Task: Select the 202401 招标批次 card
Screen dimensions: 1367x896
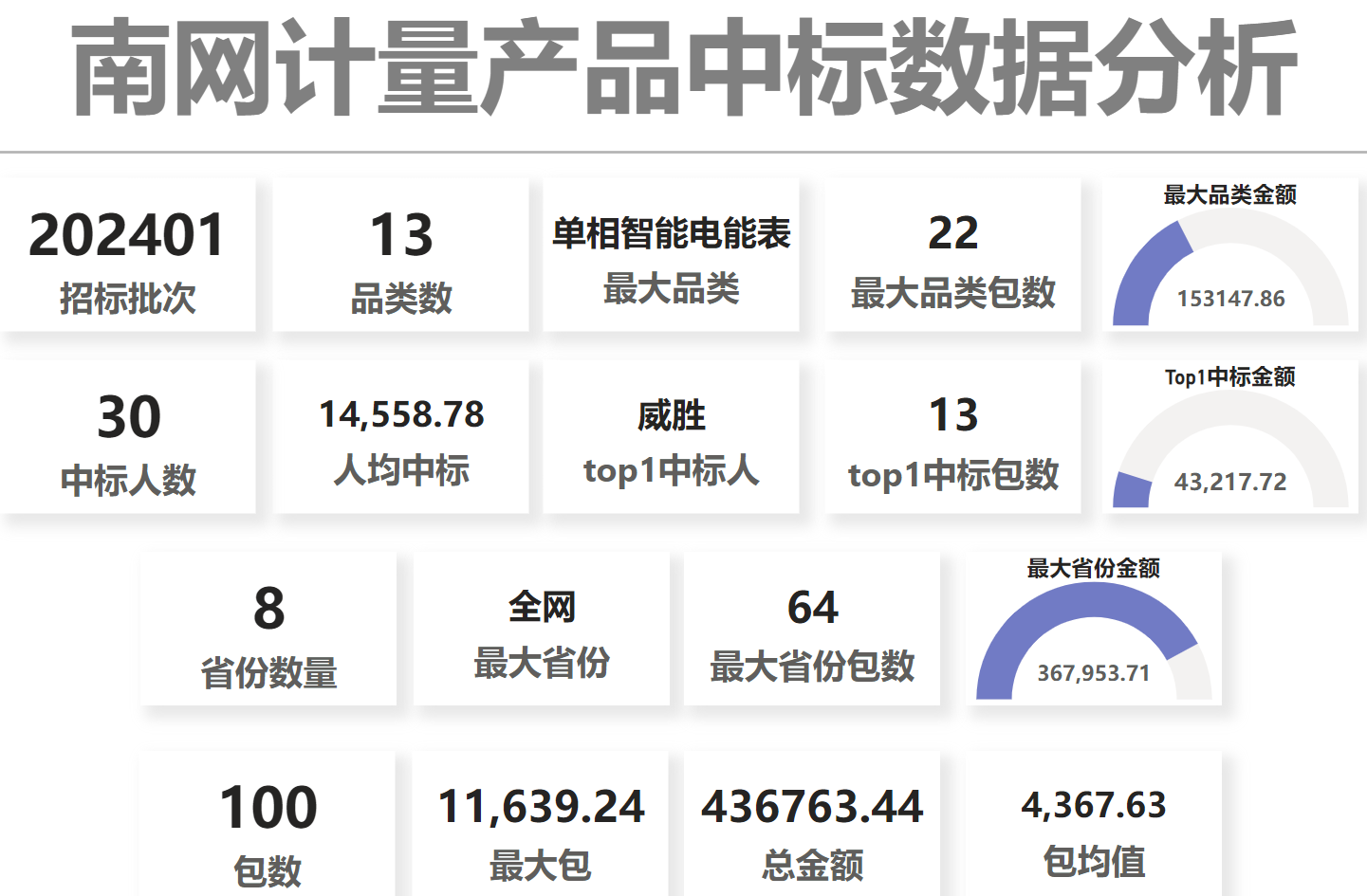Action: [128, 256]
